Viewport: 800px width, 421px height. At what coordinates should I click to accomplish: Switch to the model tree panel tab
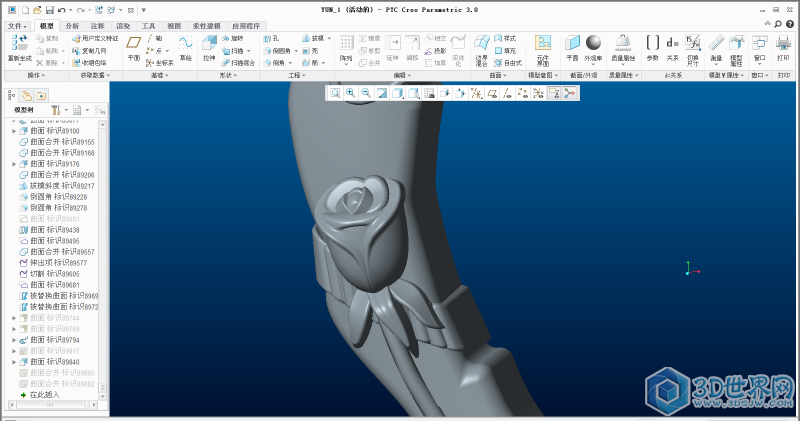[12, 95]
